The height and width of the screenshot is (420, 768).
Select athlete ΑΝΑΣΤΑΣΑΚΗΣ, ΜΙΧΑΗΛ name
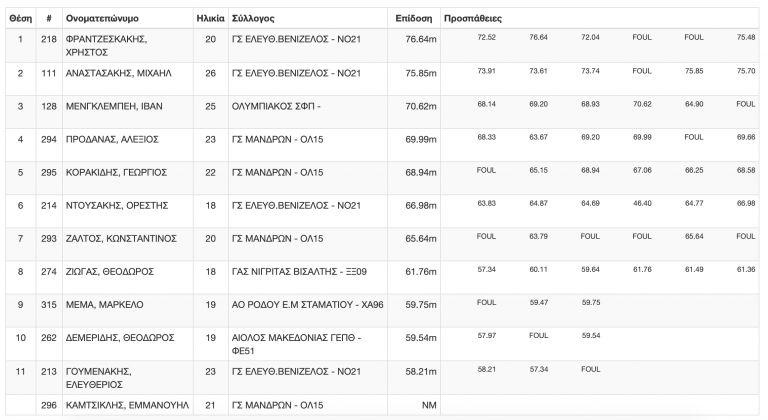coord(119,73)
